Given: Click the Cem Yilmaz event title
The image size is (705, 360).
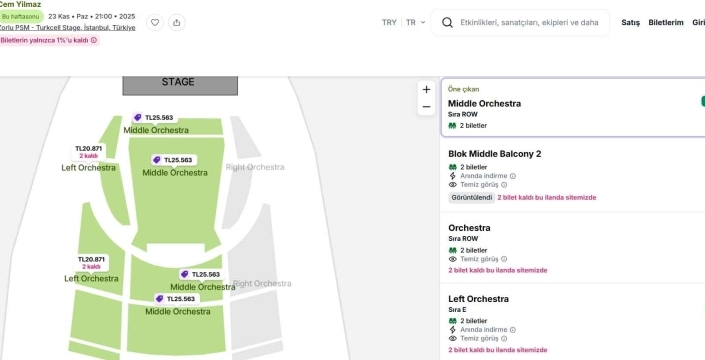Looking at the screenshot, I should pyautogui.click(x=20, y=4).
